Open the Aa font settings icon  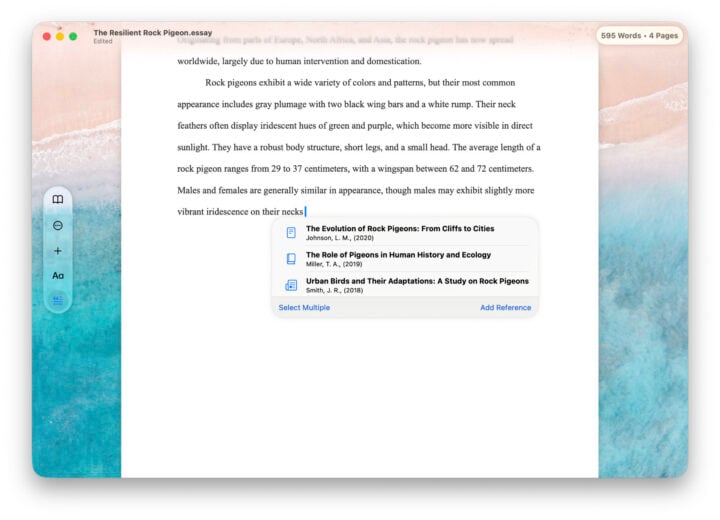(58, 276)
